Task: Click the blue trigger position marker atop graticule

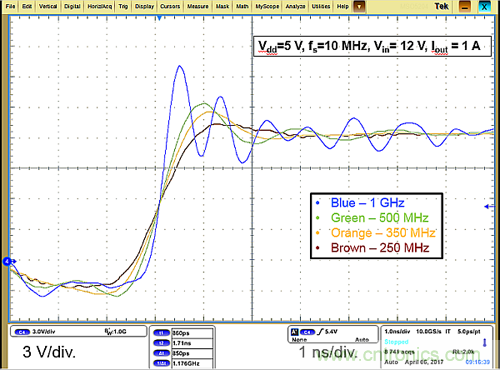Action: (160, 18)
